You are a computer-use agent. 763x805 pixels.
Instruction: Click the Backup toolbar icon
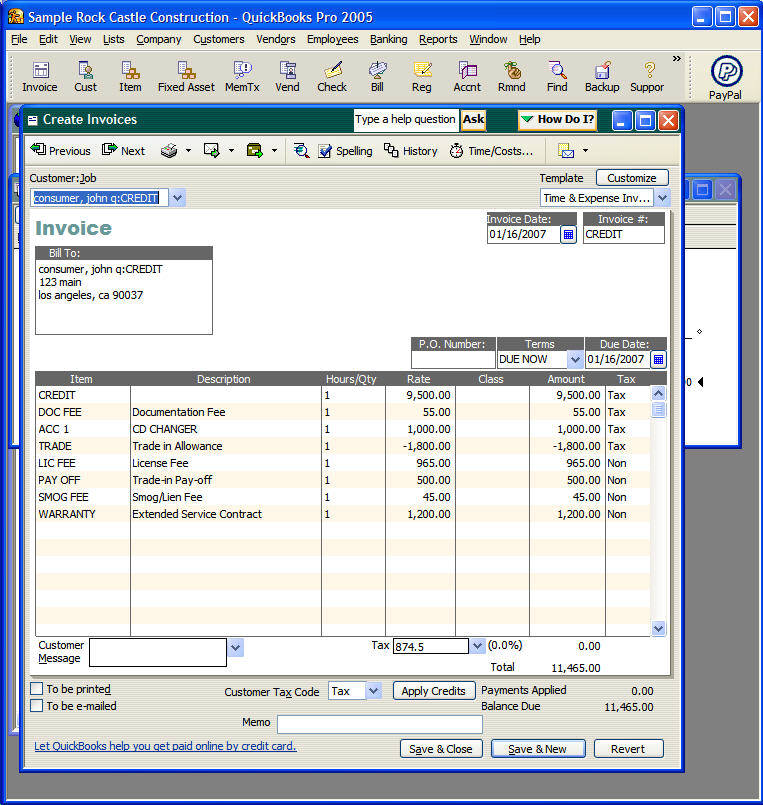click(602, 76)
